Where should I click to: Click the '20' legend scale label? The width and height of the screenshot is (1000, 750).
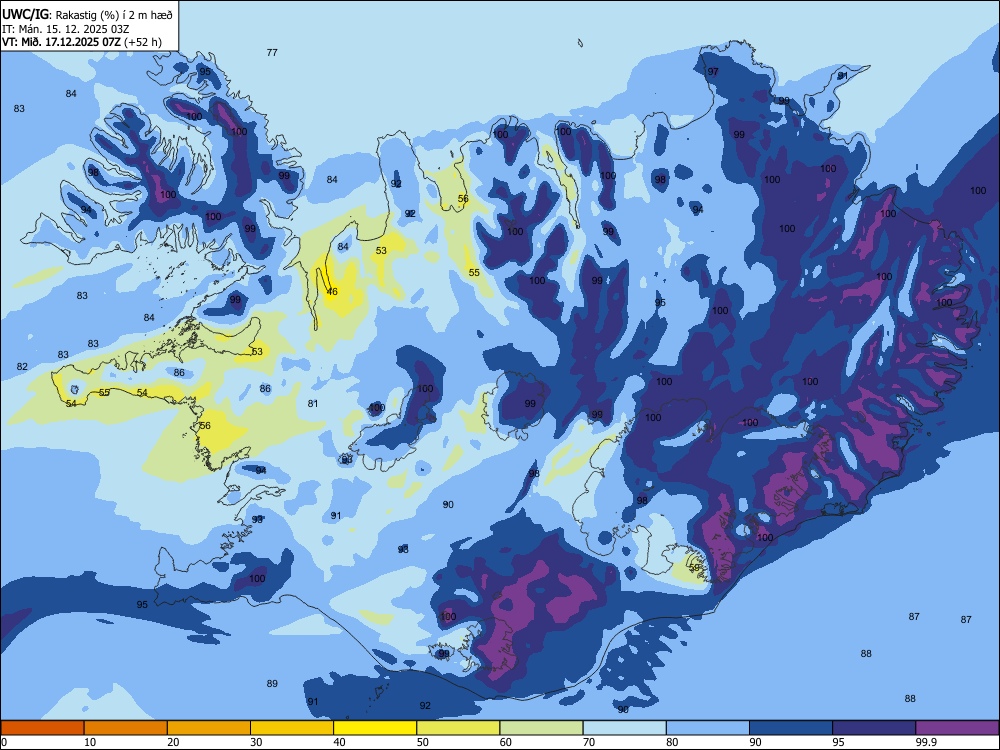pyautogui.click(x=173, y=742)
